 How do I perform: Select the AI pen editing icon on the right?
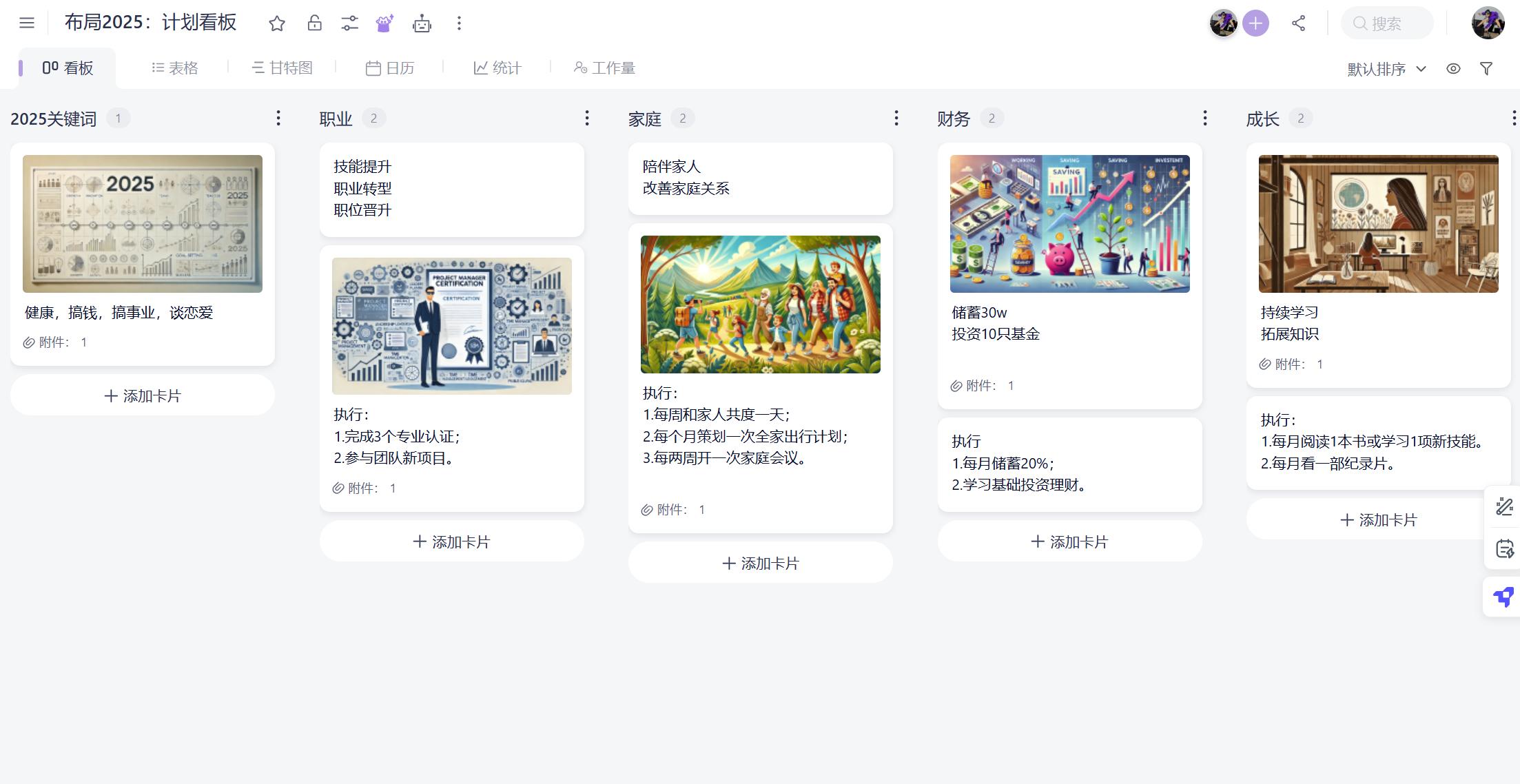point(1503,506)
